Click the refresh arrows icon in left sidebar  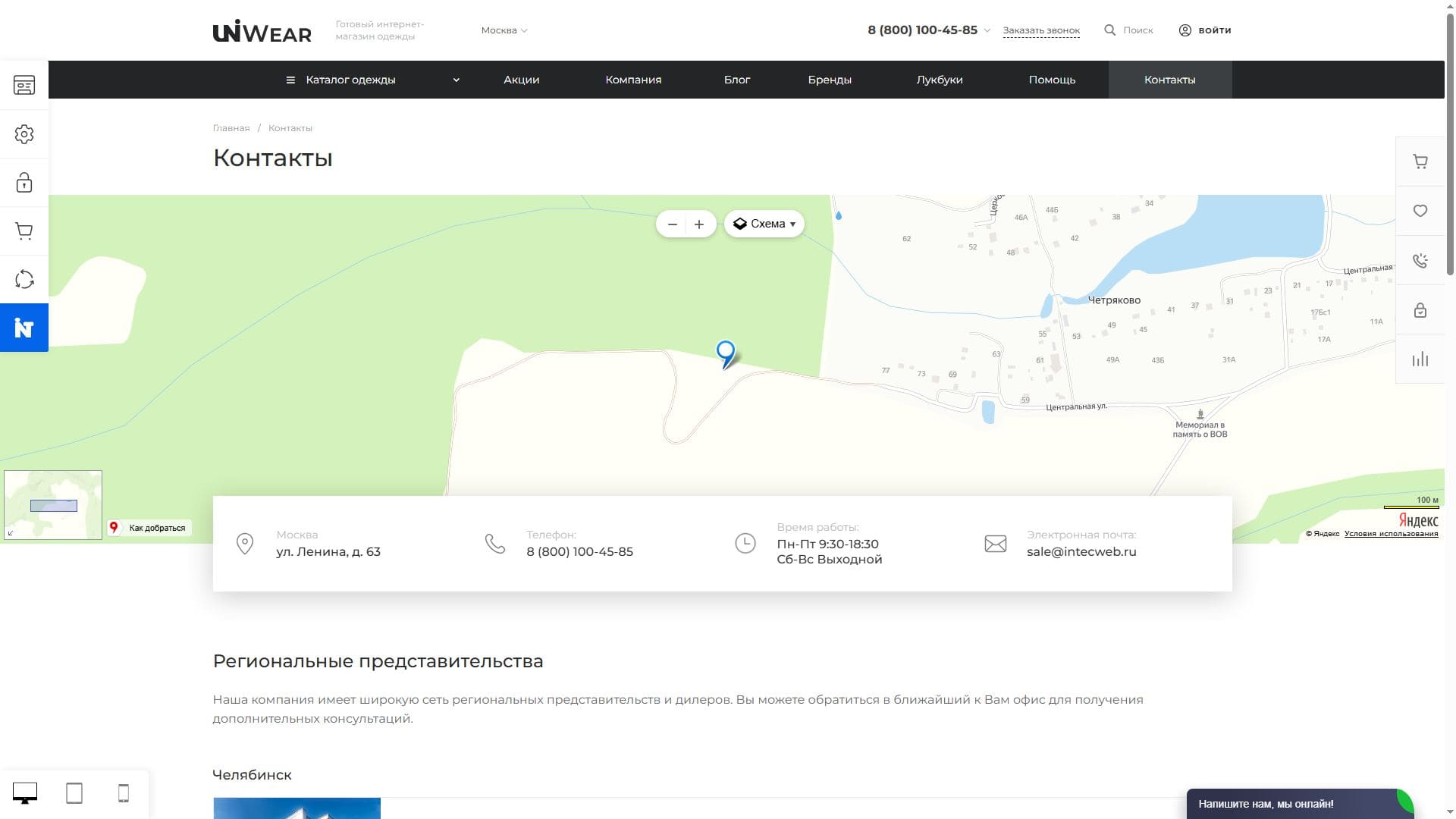pyautogui.click(x=24, y=279)
